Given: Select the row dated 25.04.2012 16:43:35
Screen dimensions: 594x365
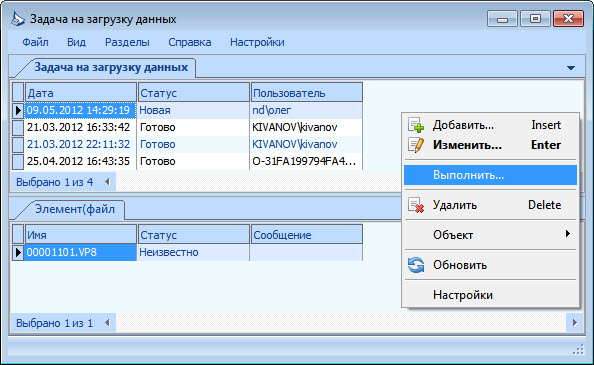Looking at the screenshot, I should pos(187,161).
